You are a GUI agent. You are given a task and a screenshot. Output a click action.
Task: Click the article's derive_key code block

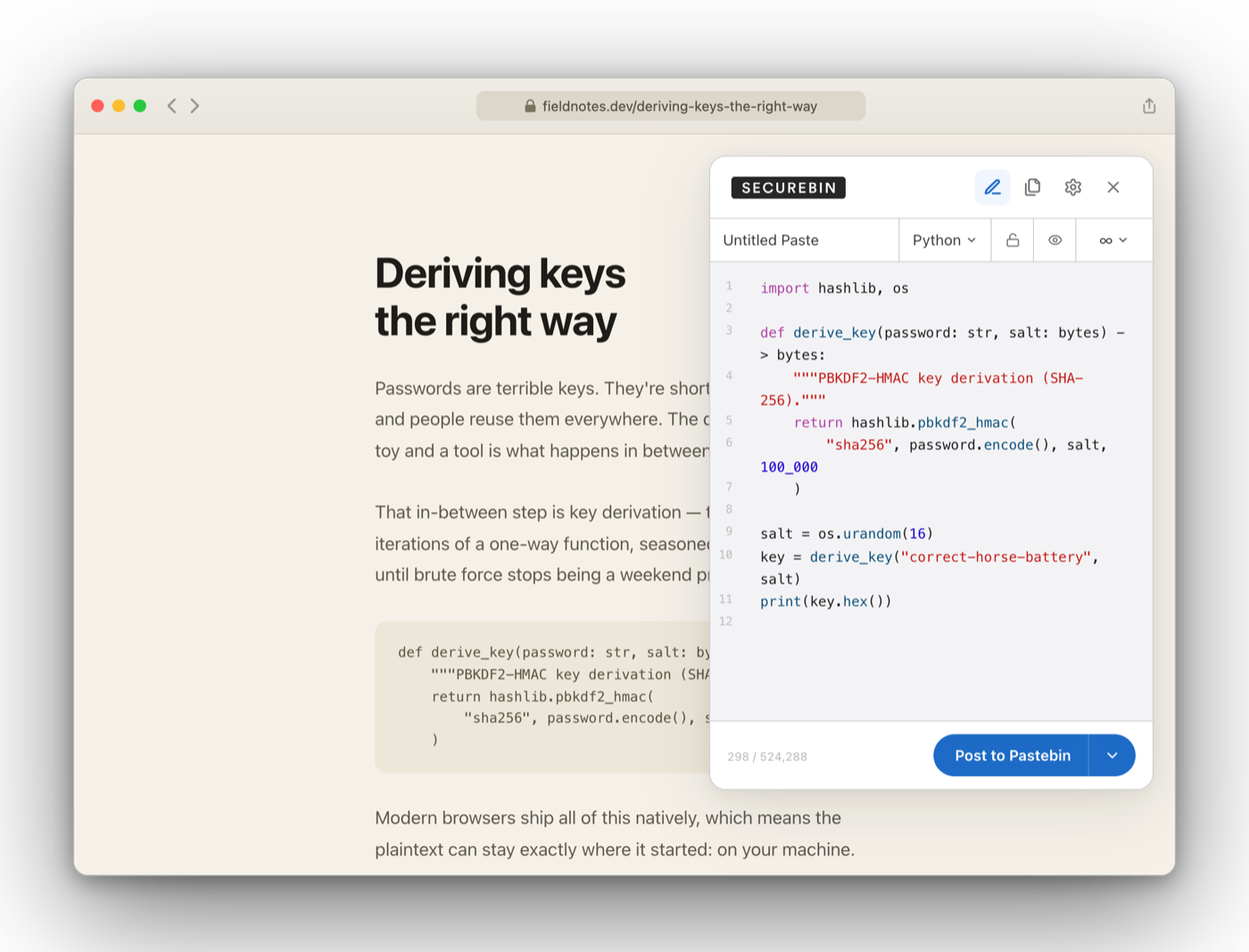(542, 697)
